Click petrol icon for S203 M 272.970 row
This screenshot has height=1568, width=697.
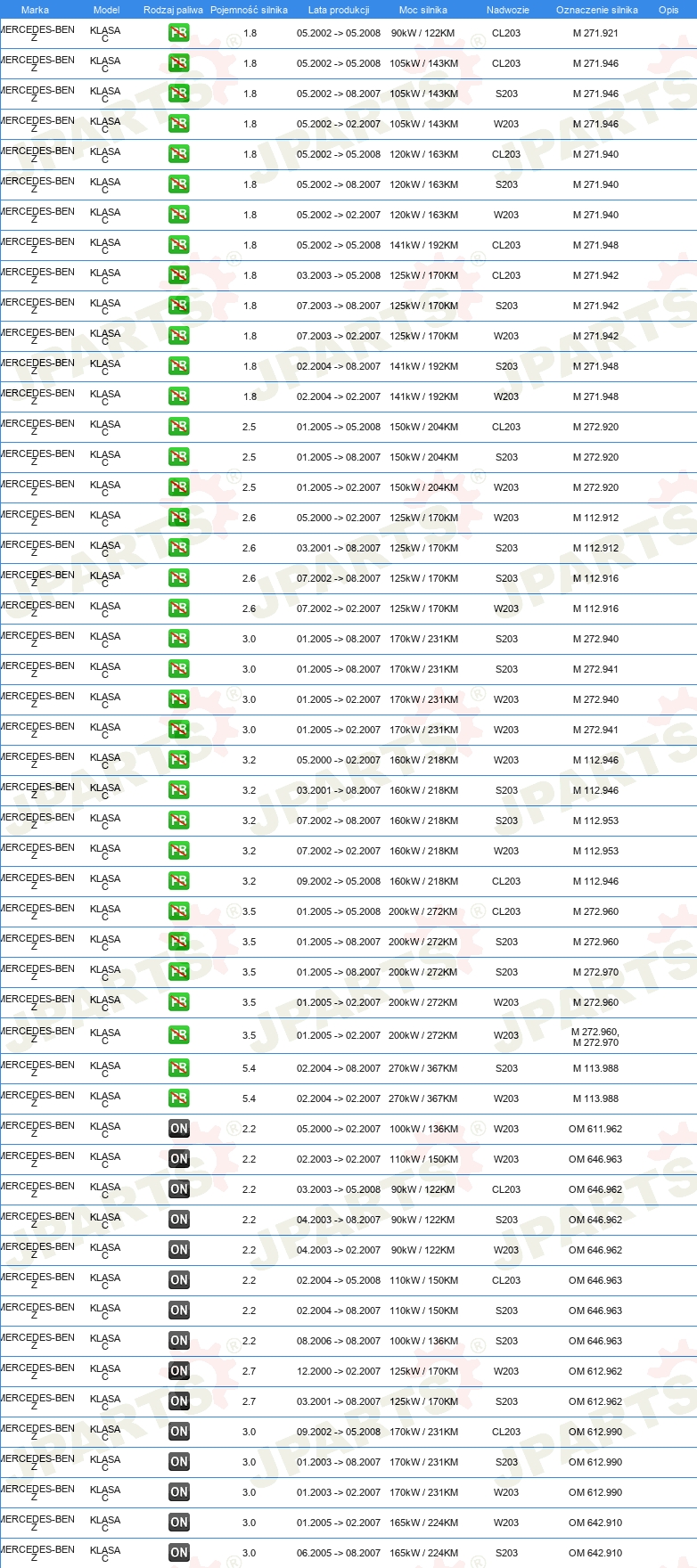click(x=179, y=972)
